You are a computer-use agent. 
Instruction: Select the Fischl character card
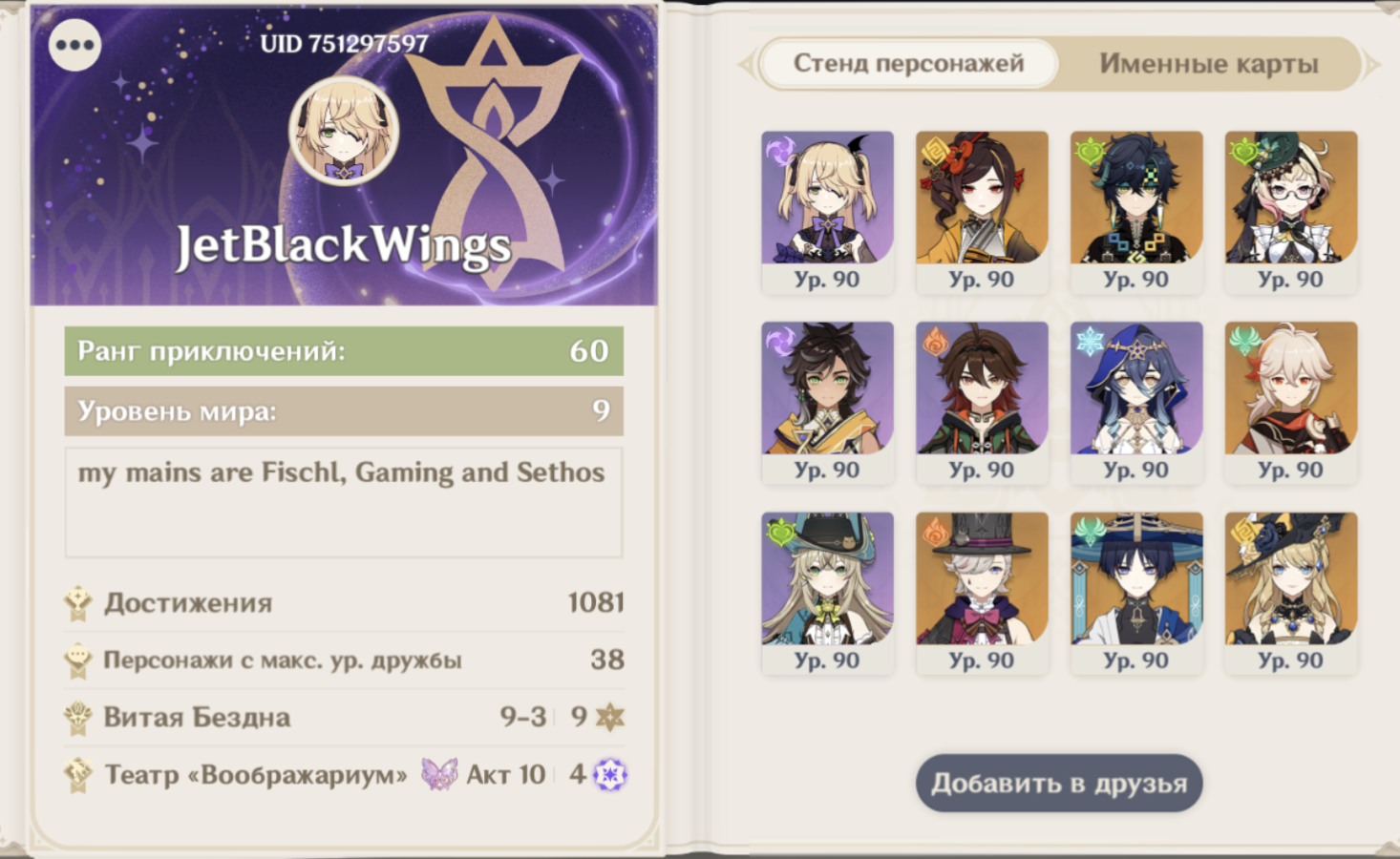point(827,213)
